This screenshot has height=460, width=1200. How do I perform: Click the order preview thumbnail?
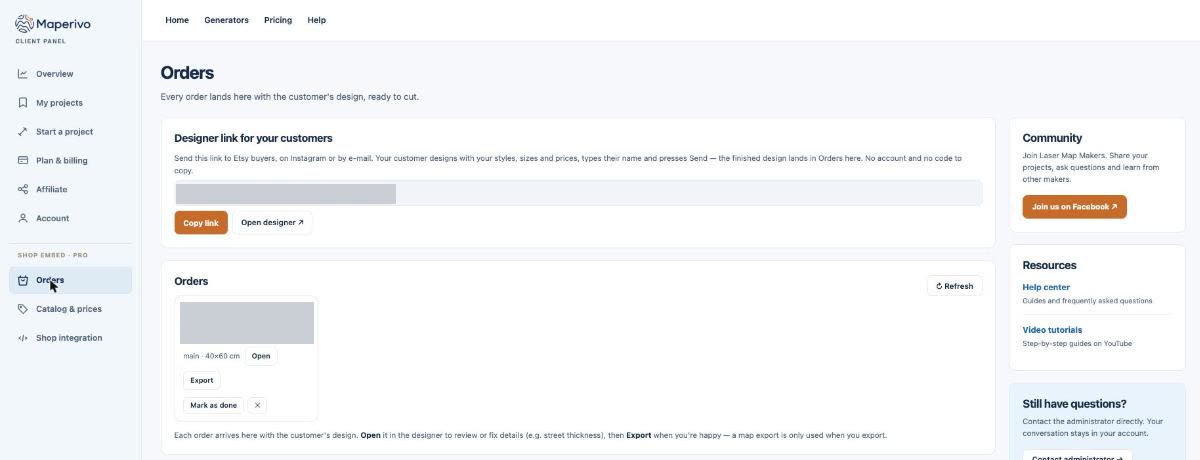247,323
